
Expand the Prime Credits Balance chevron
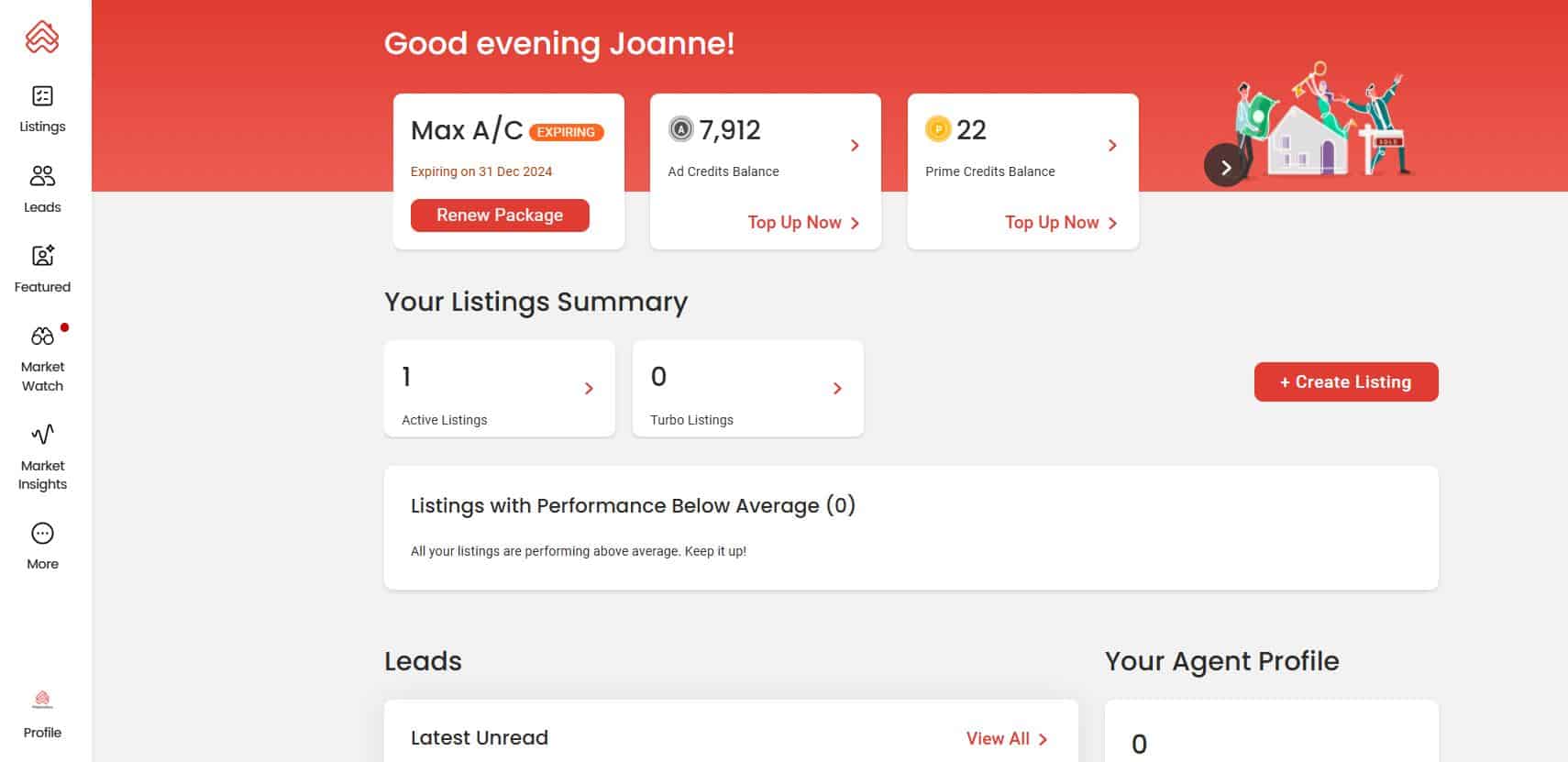click(1112, 145)
